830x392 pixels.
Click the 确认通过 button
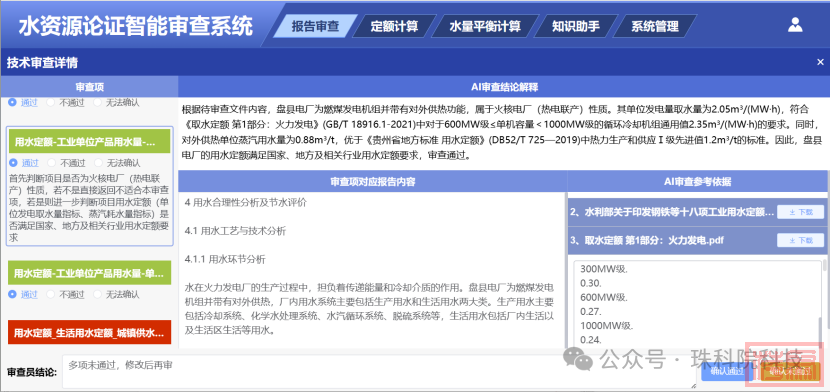coord(727,371)
